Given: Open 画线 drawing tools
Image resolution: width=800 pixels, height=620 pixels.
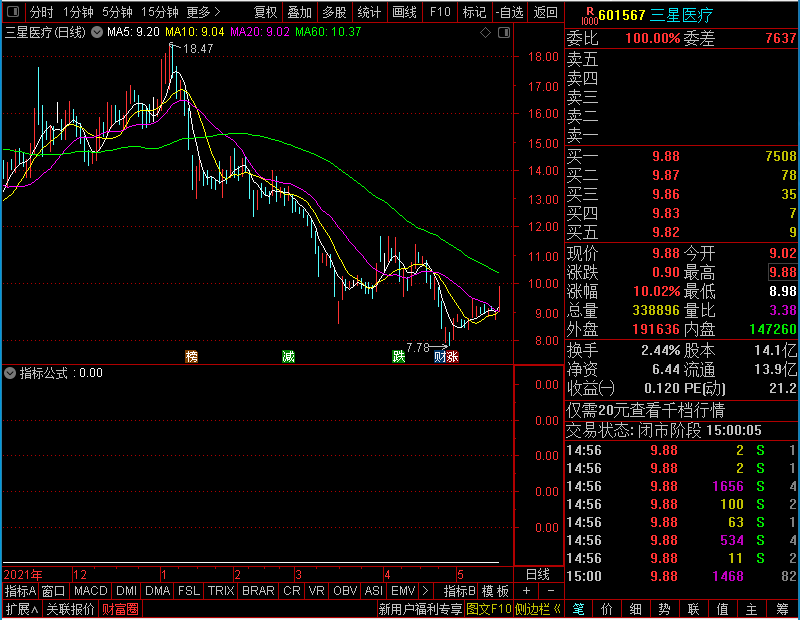Looking at the screenshot, I should [404, 12].
